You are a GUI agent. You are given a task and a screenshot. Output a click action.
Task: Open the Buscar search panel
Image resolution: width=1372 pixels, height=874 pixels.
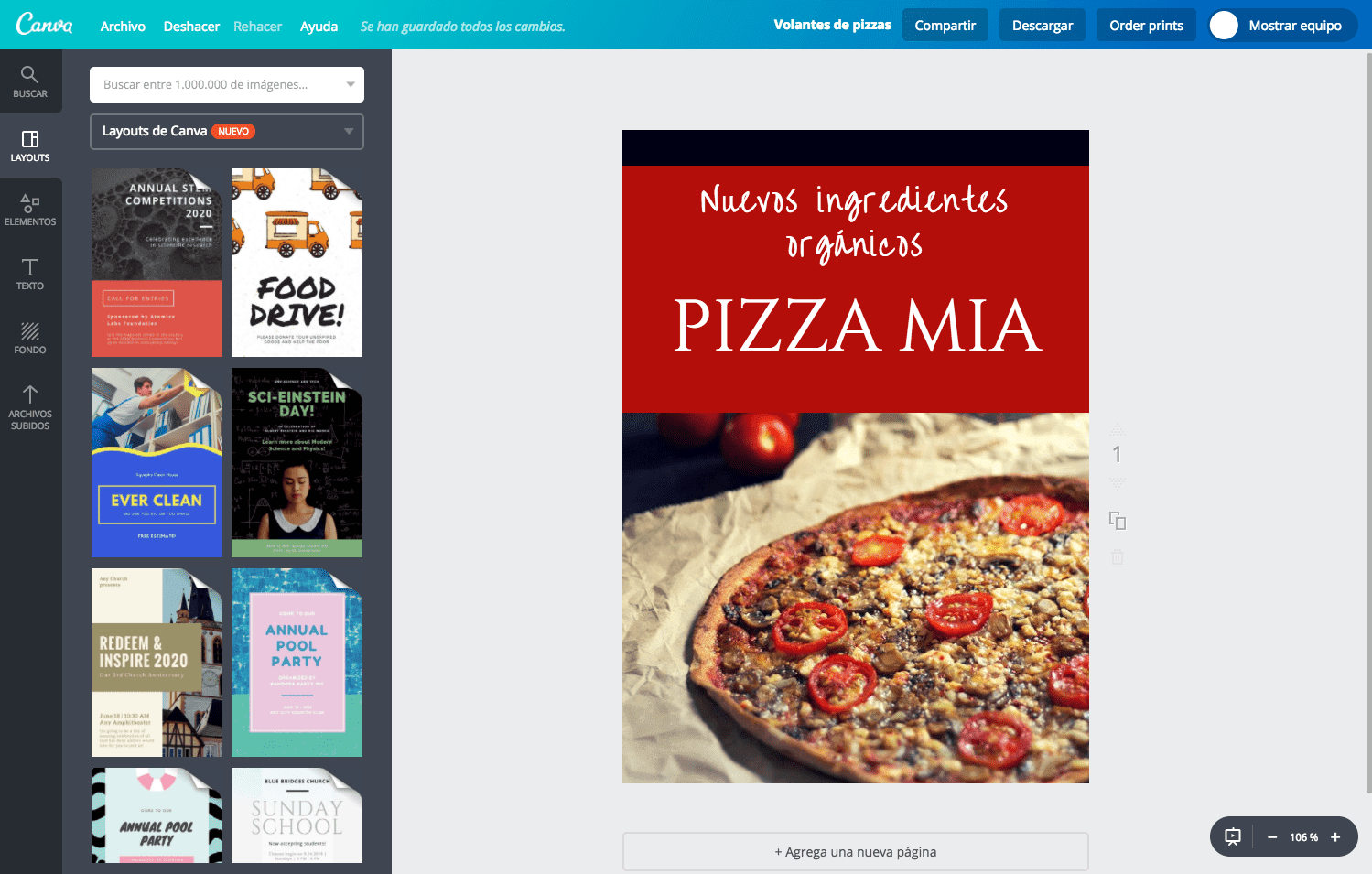coord(30,81)
